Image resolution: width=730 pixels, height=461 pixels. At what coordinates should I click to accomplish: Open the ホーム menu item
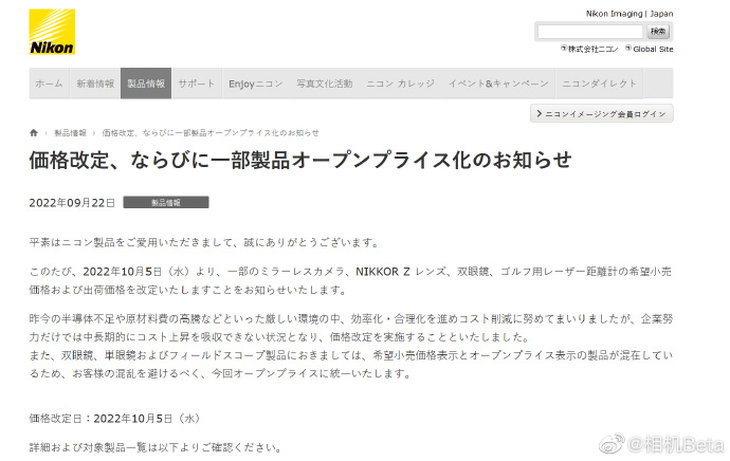click(49, 83)
